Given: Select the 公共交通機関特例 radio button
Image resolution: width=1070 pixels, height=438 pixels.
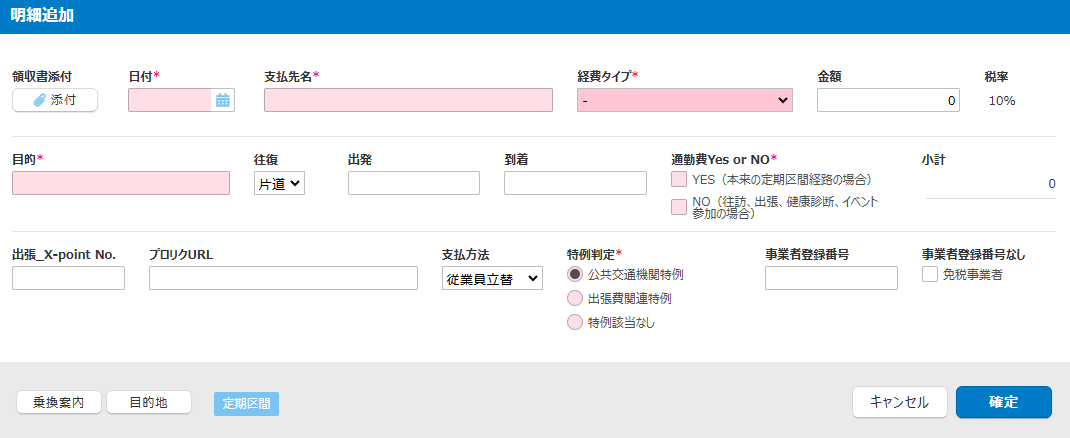Looking at the screenshot, I should 575,274.
